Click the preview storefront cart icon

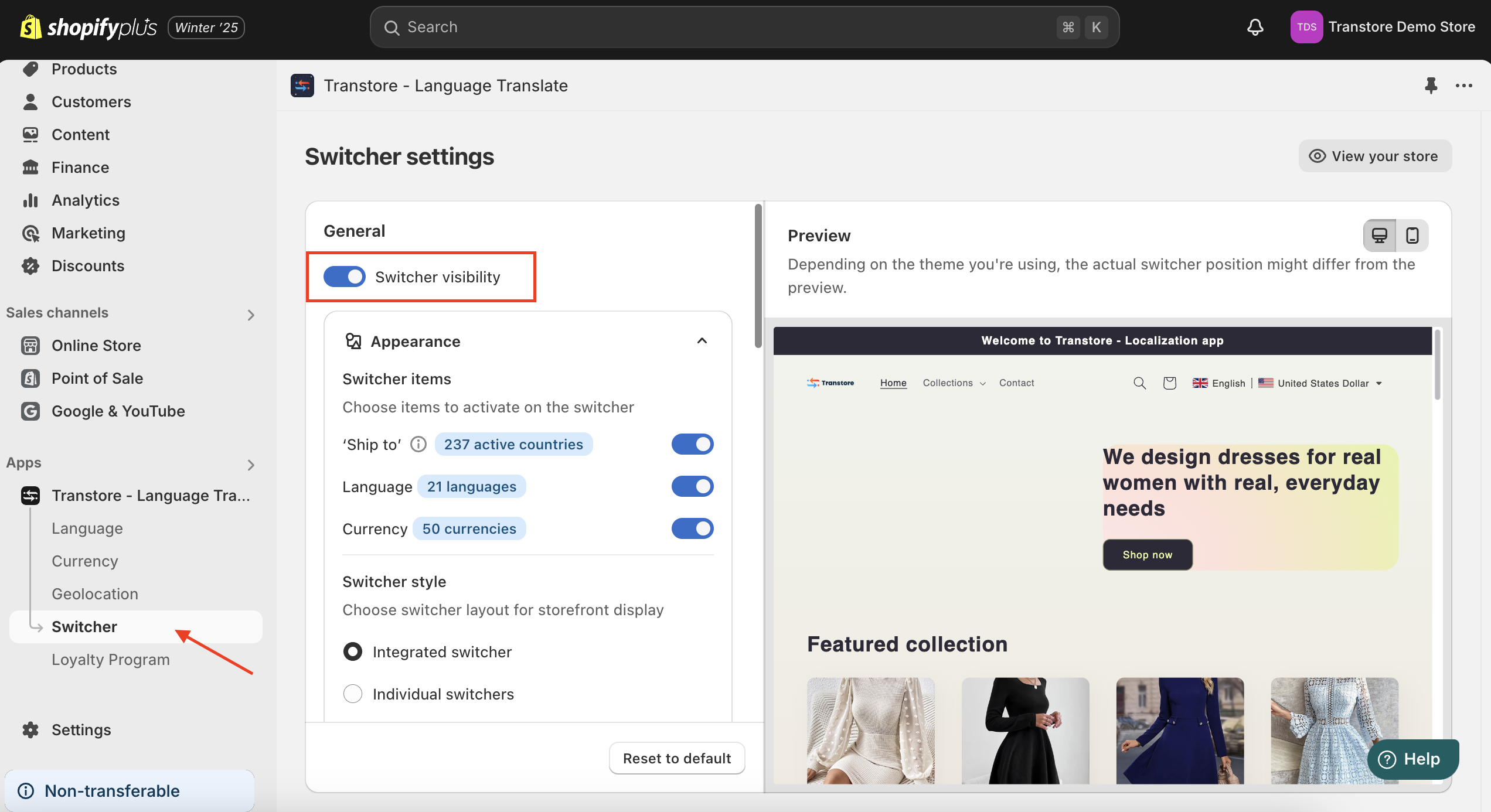point(1169,383)
